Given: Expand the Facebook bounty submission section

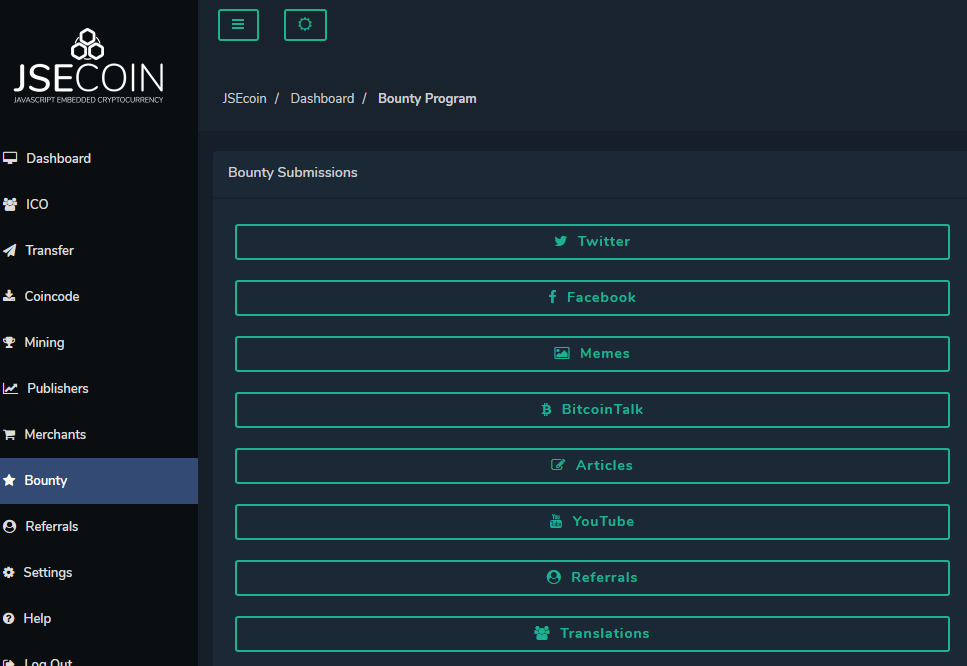Looking at the screenshot, I should [592, 298].
